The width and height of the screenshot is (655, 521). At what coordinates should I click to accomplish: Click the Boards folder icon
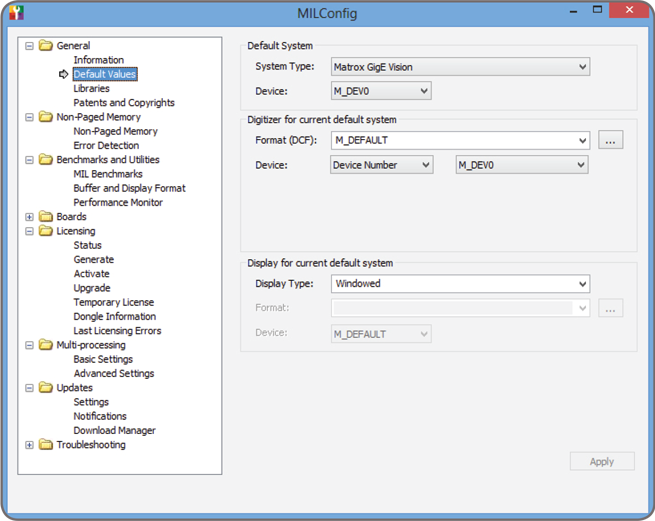tap(46, 216)
